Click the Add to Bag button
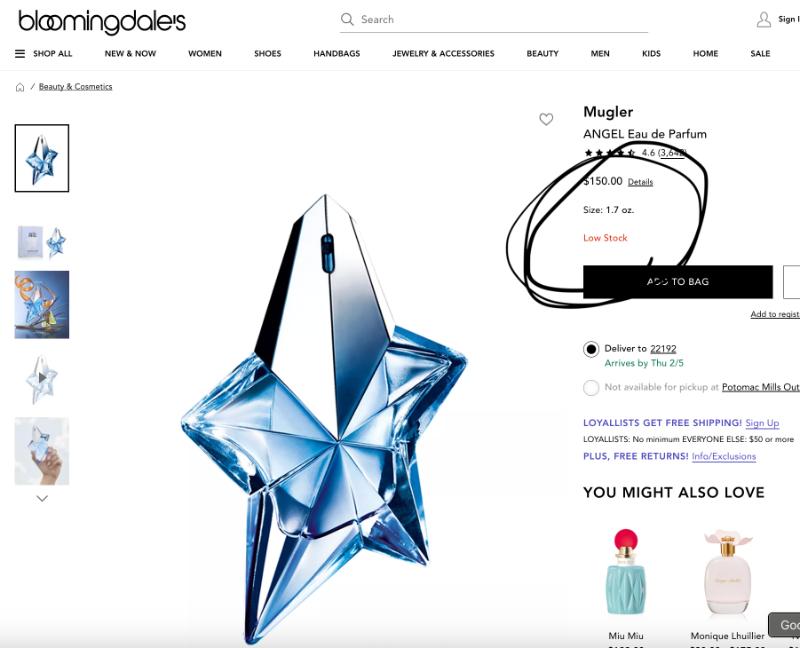The image size is (800, 648). click(678, 282)
